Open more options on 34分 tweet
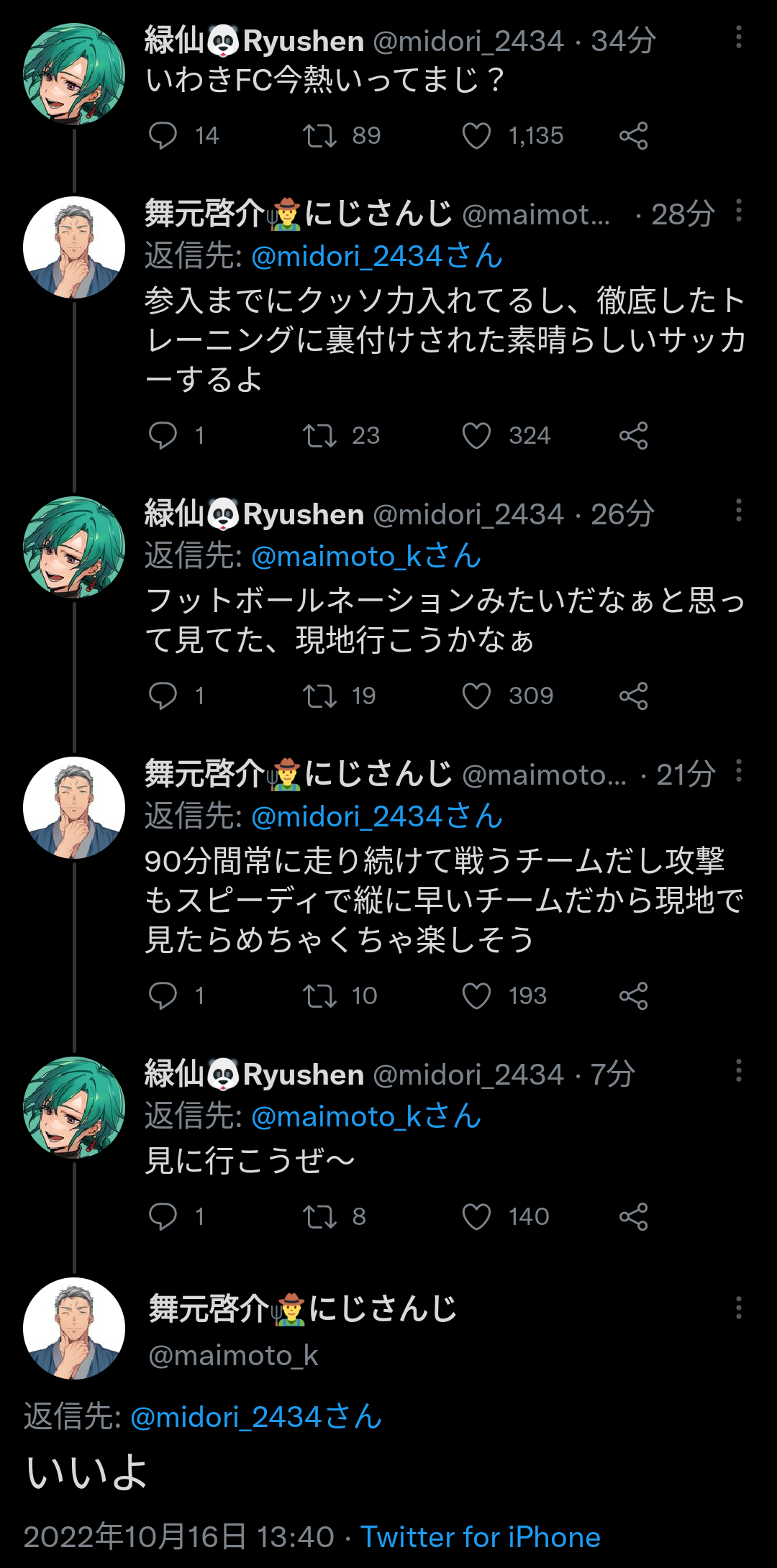Viewport: 777px width, 1568px height. (738, 38)
